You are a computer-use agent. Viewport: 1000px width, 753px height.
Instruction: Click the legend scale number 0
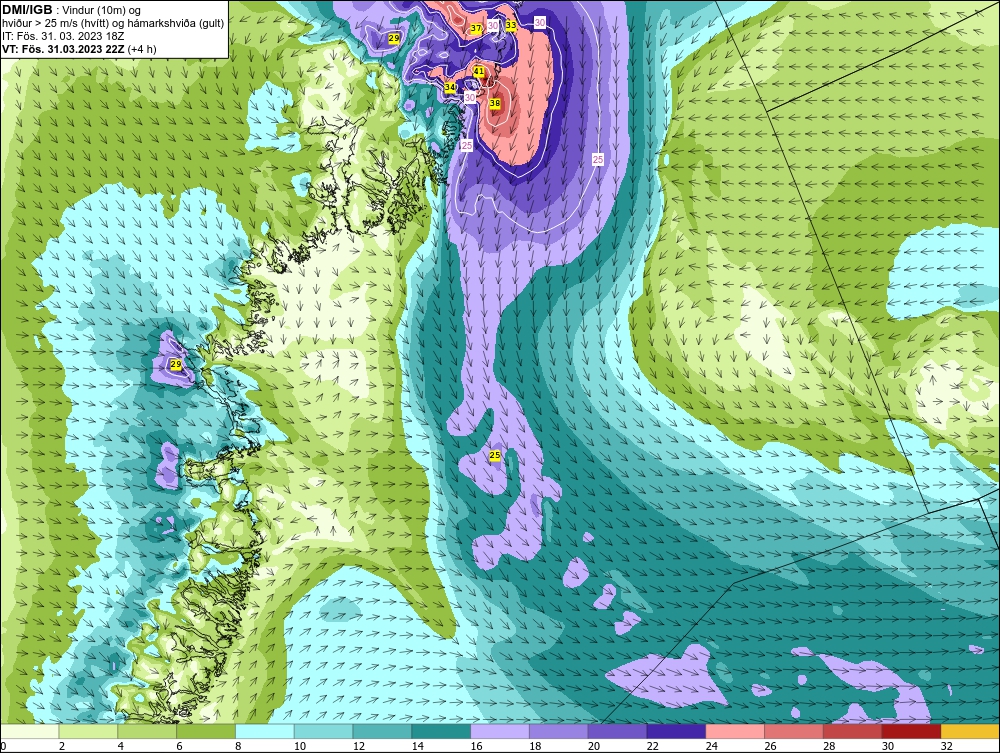click(x=3, y=746)
